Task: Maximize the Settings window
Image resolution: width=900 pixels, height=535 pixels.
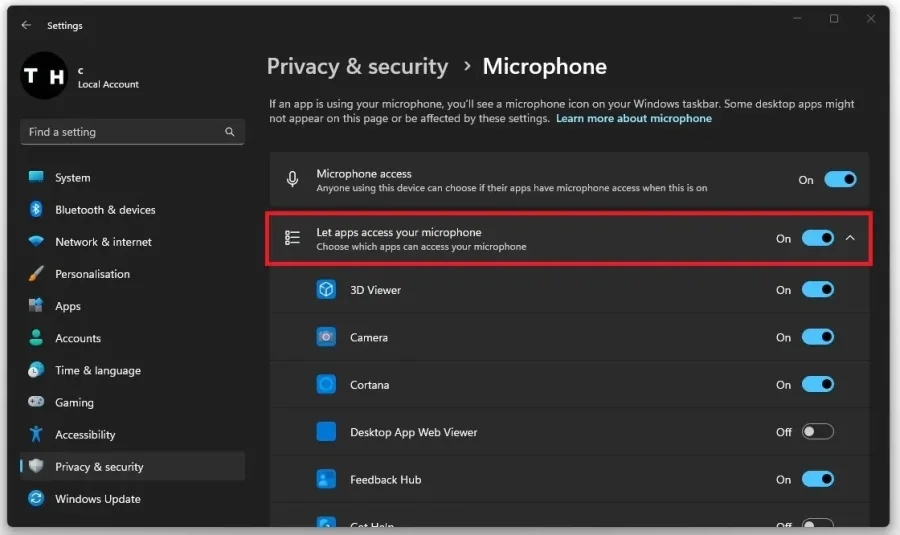Action: [x=834, y=18]
